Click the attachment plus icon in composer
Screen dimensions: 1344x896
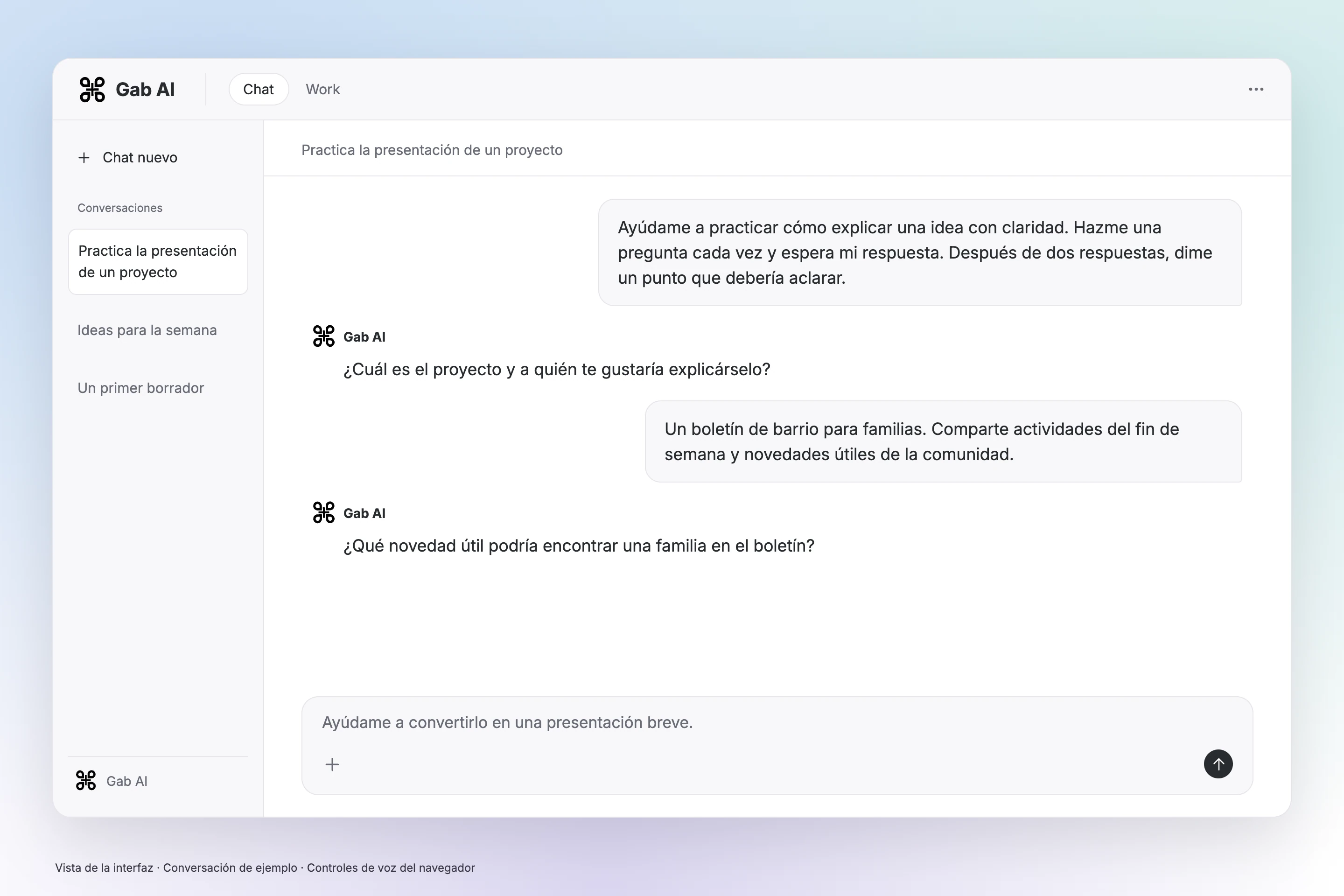(332, 764)
